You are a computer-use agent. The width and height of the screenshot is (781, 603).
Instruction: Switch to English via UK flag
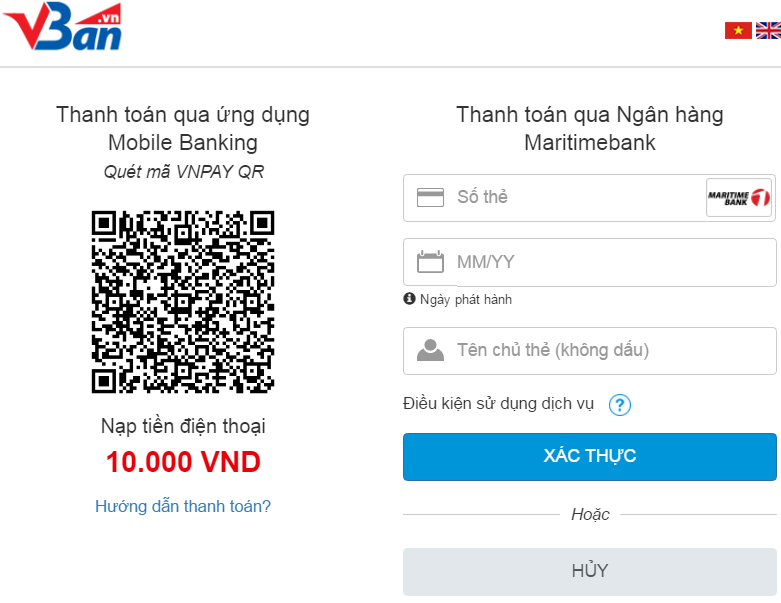[x=768, y=31]
